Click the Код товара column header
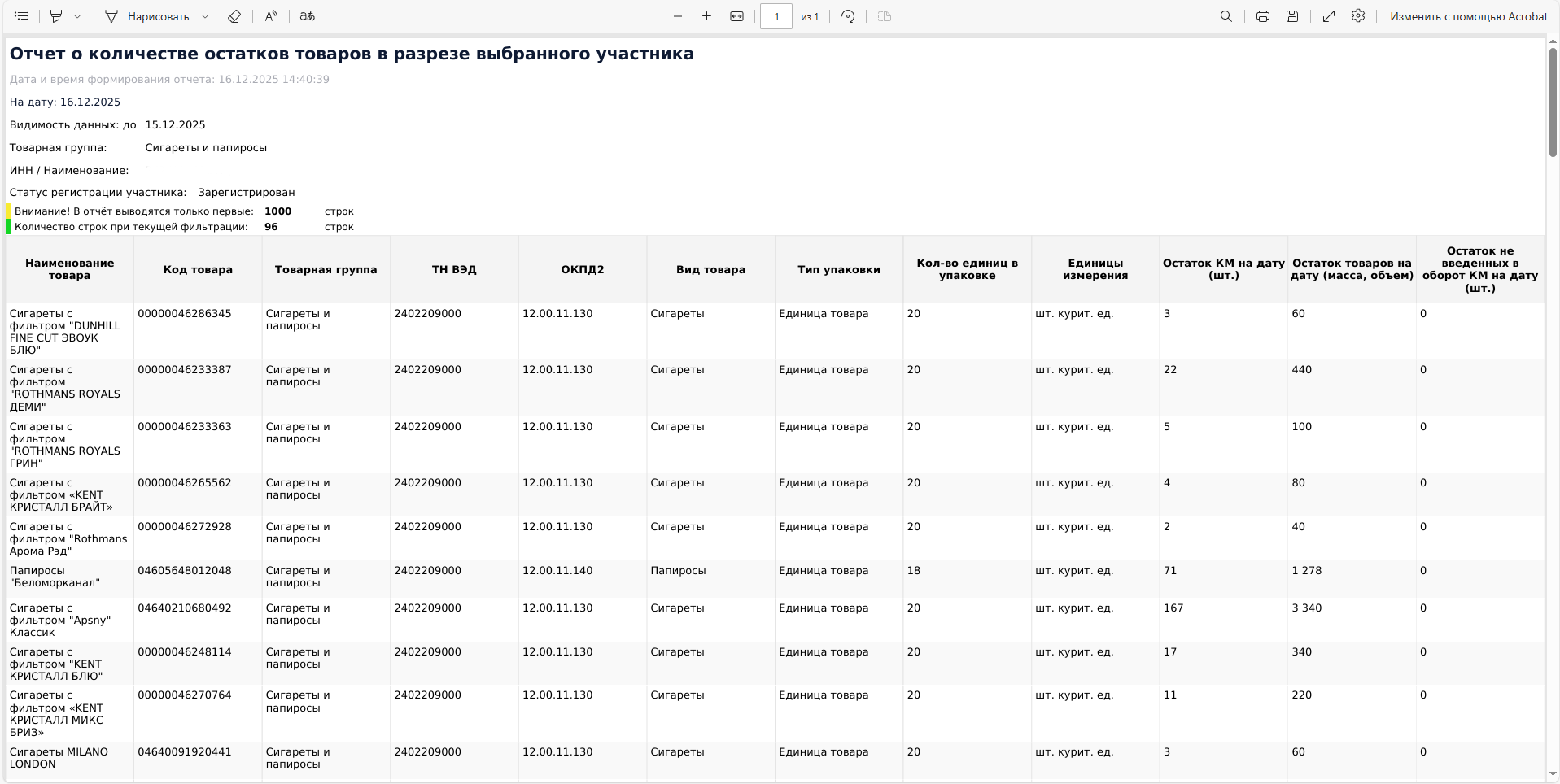This screenshot has width=1560, height=784. pos(198,269)
